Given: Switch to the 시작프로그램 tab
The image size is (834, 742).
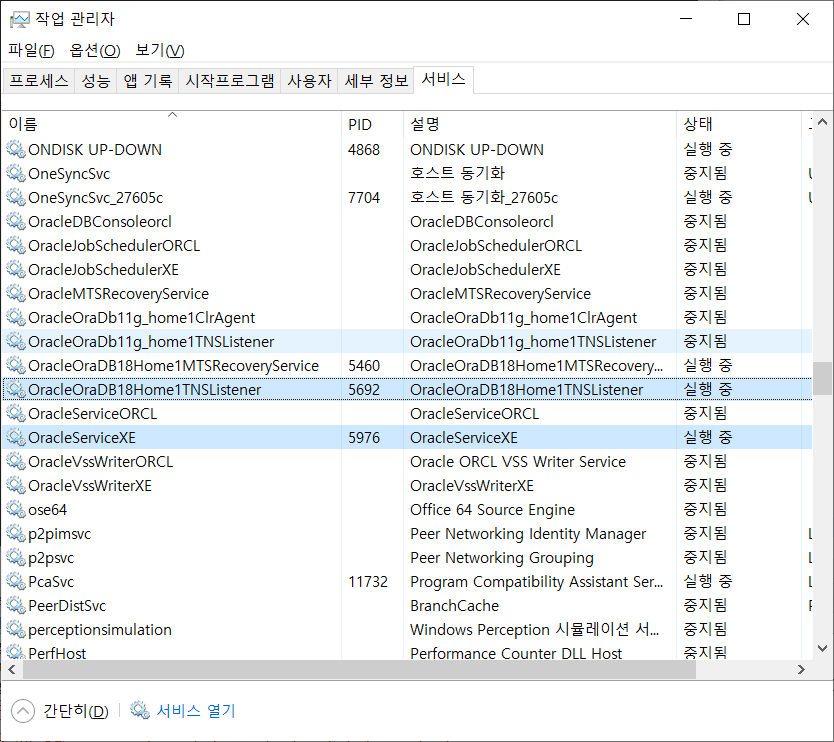Looking at the screenshot, I should pos(230,80).
